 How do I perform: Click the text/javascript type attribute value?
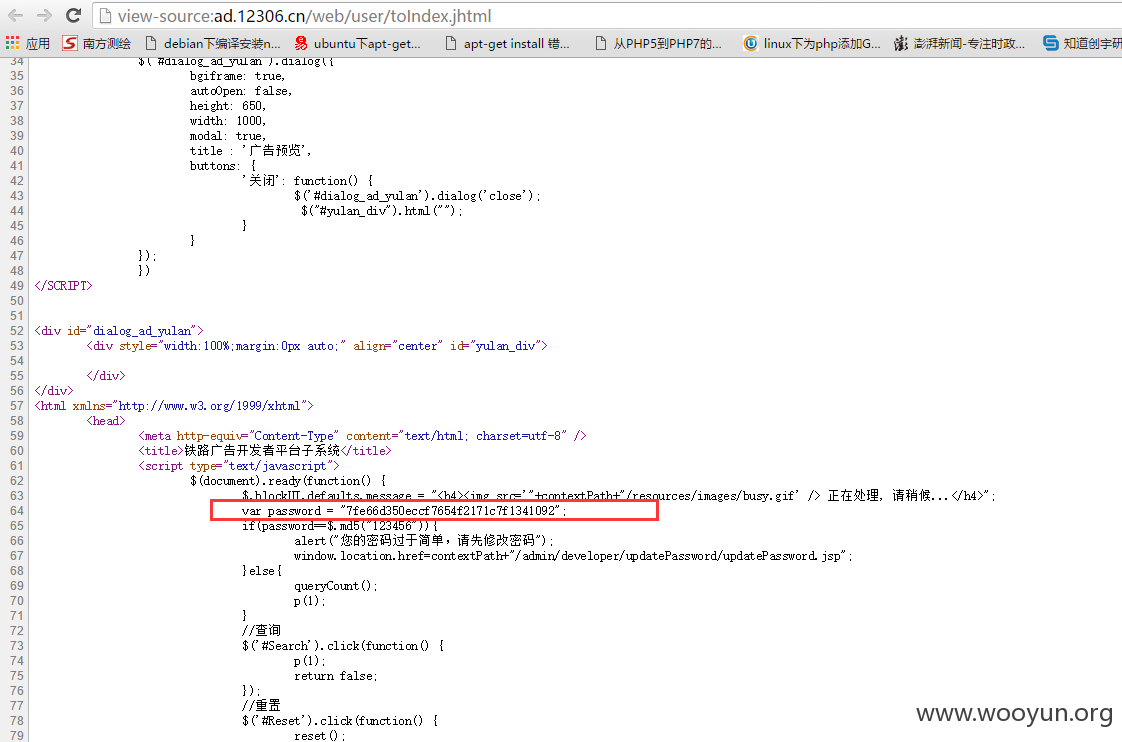[278, 466]
